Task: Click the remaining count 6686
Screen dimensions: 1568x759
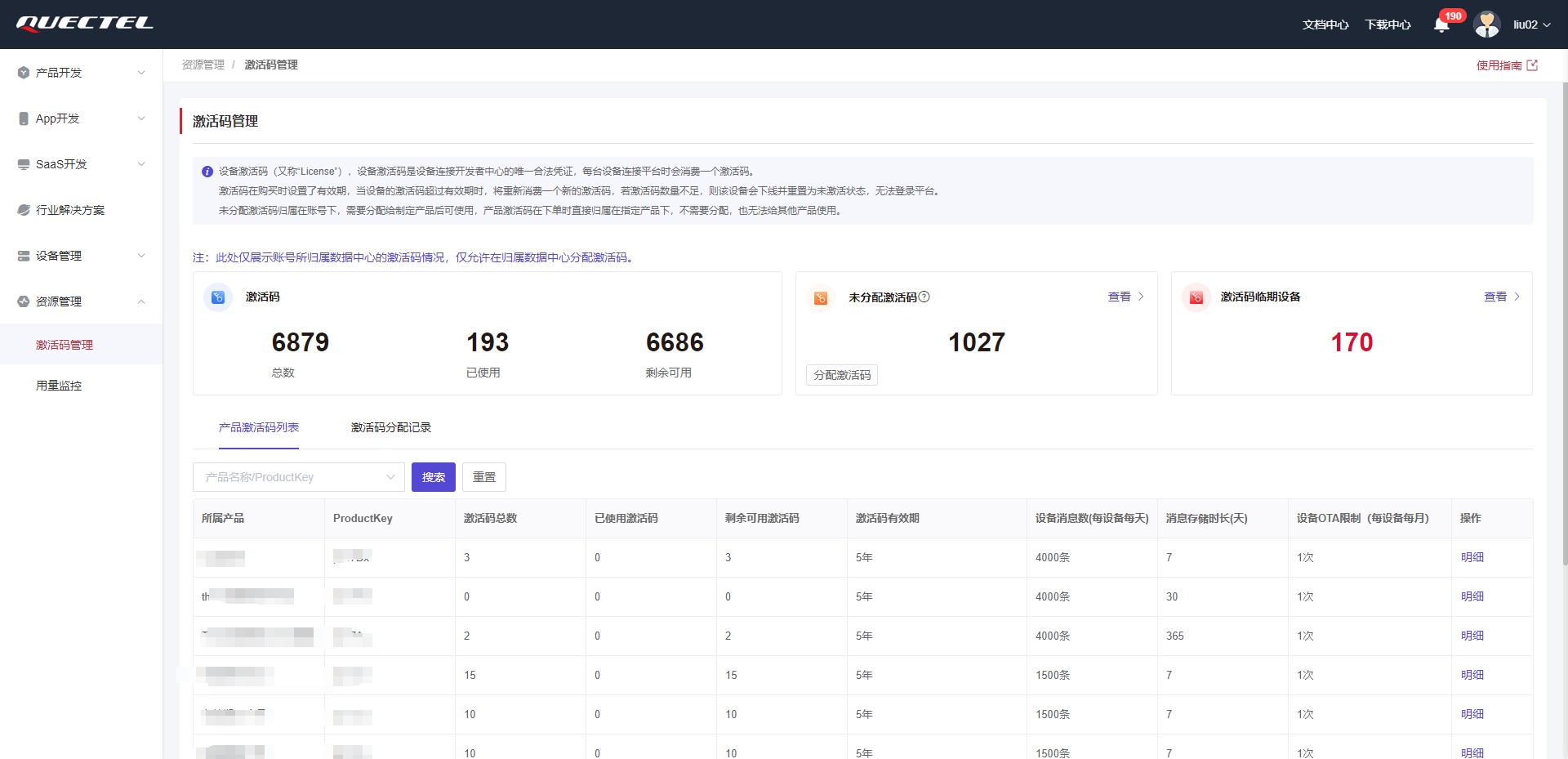Action: (x=675, y=342)
